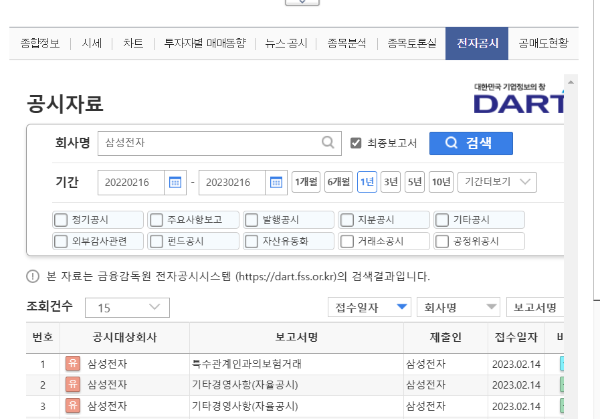The width and height of the screenshot is (600, 419).
Task: Click the DART logo
Action: (518, 99)
